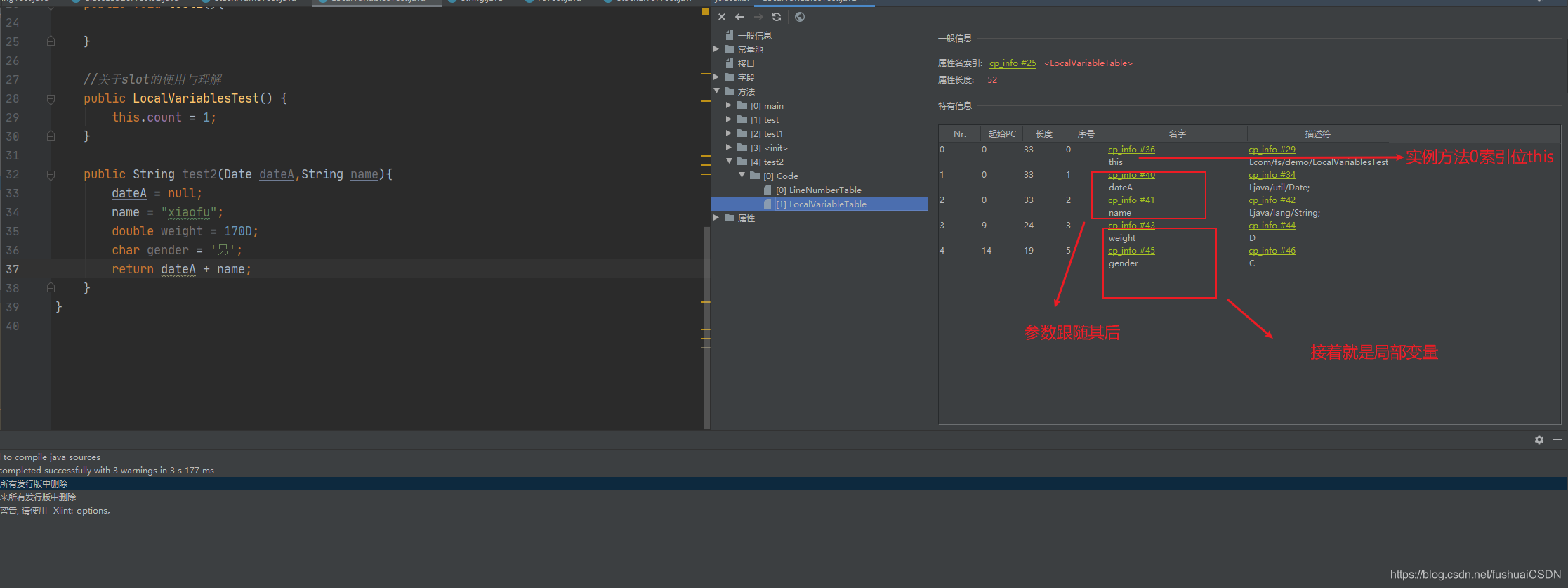Expand the 属性 tree node
1568x588 pixels.
[716, 218]
